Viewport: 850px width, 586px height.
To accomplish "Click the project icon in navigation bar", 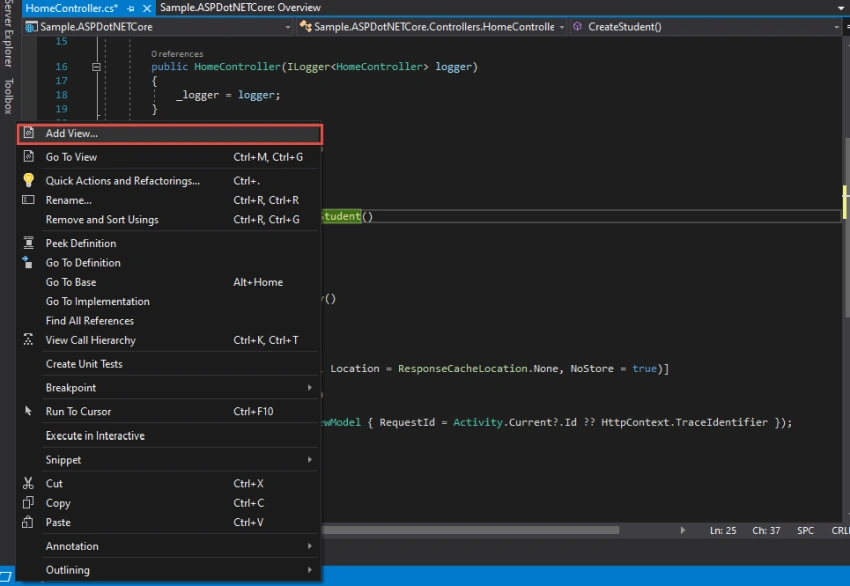I will coord(31,27).
